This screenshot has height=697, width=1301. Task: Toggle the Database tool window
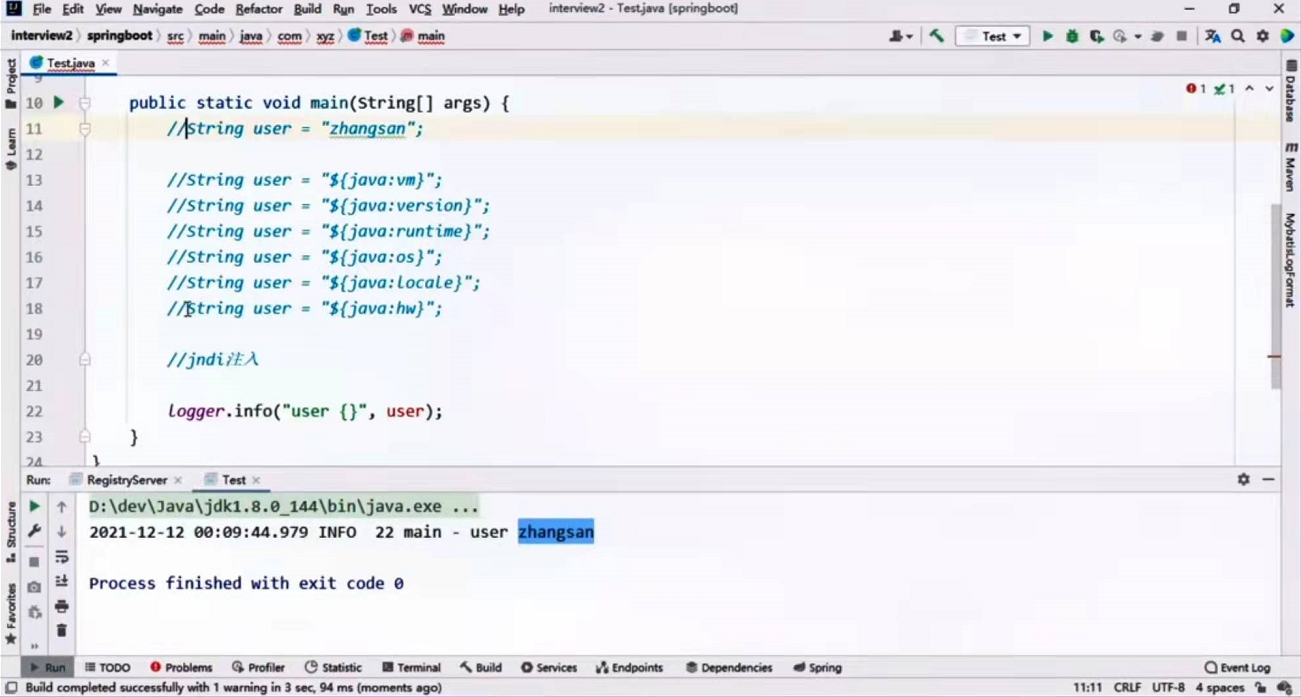pyautogui.click(x=1290, y=90)
